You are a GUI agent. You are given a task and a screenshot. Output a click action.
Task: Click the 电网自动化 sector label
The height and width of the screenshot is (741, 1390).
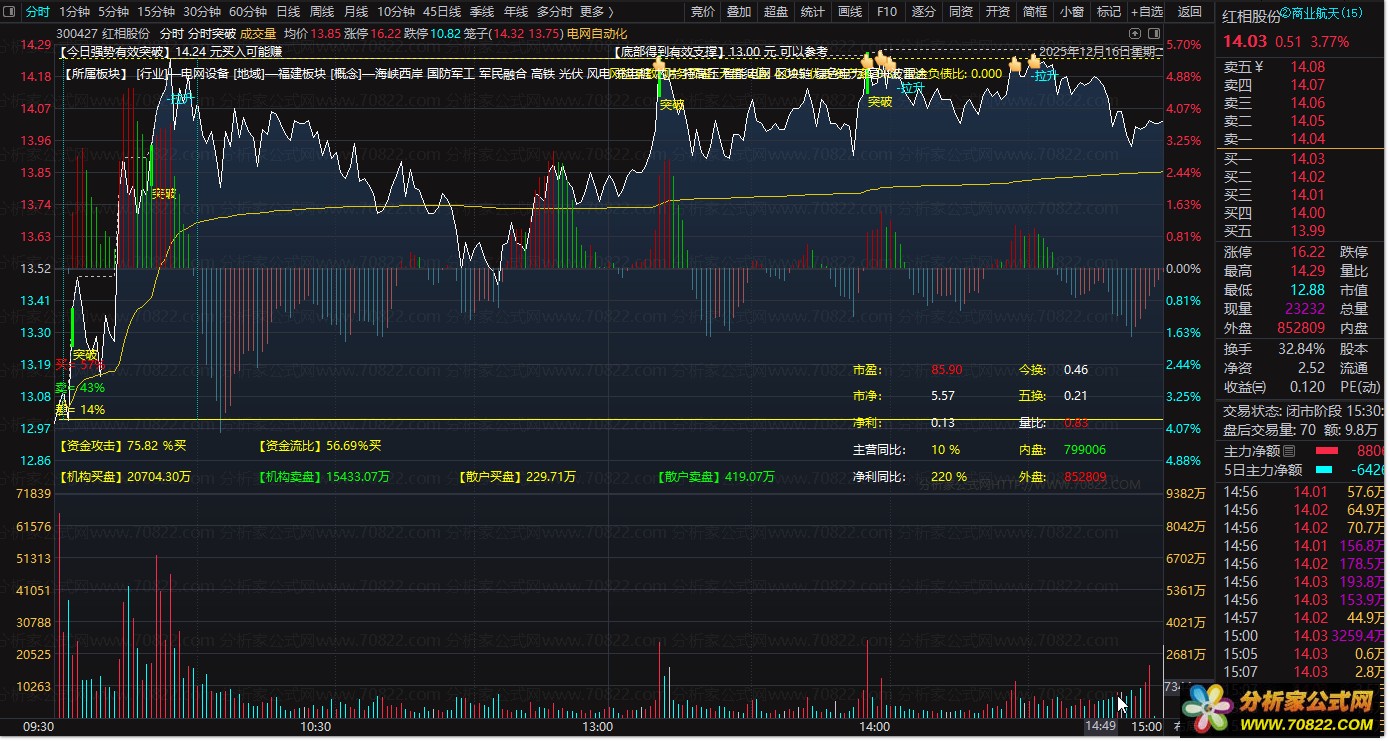point(597,34)
